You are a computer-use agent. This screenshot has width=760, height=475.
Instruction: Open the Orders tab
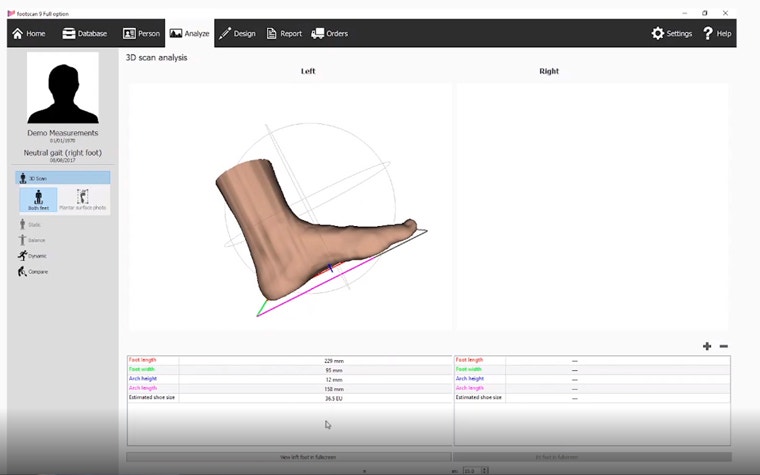pos(330,33)
